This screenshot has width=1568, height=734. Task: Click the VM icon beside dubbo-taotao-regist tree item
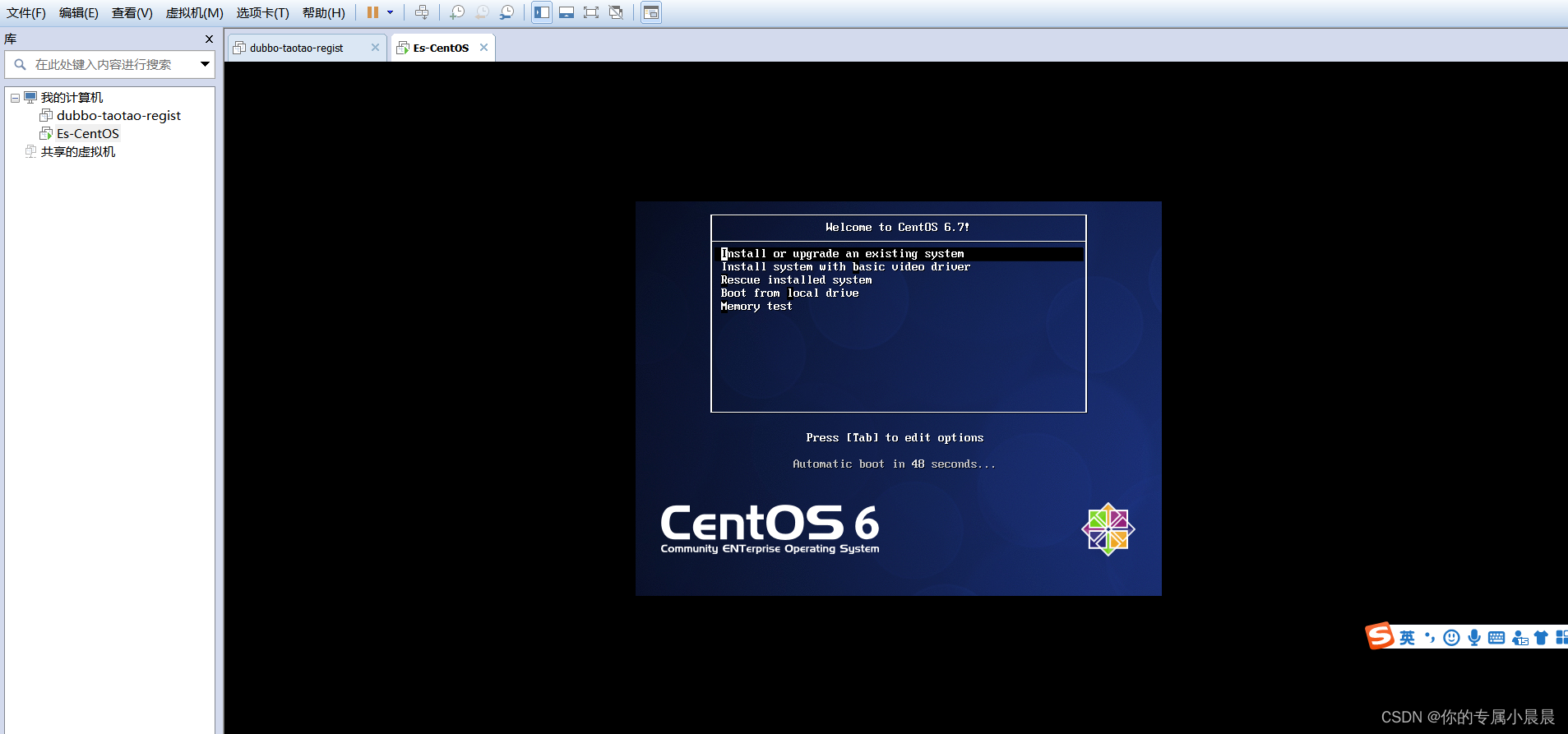pyautogui.click(x=46, y=115)
